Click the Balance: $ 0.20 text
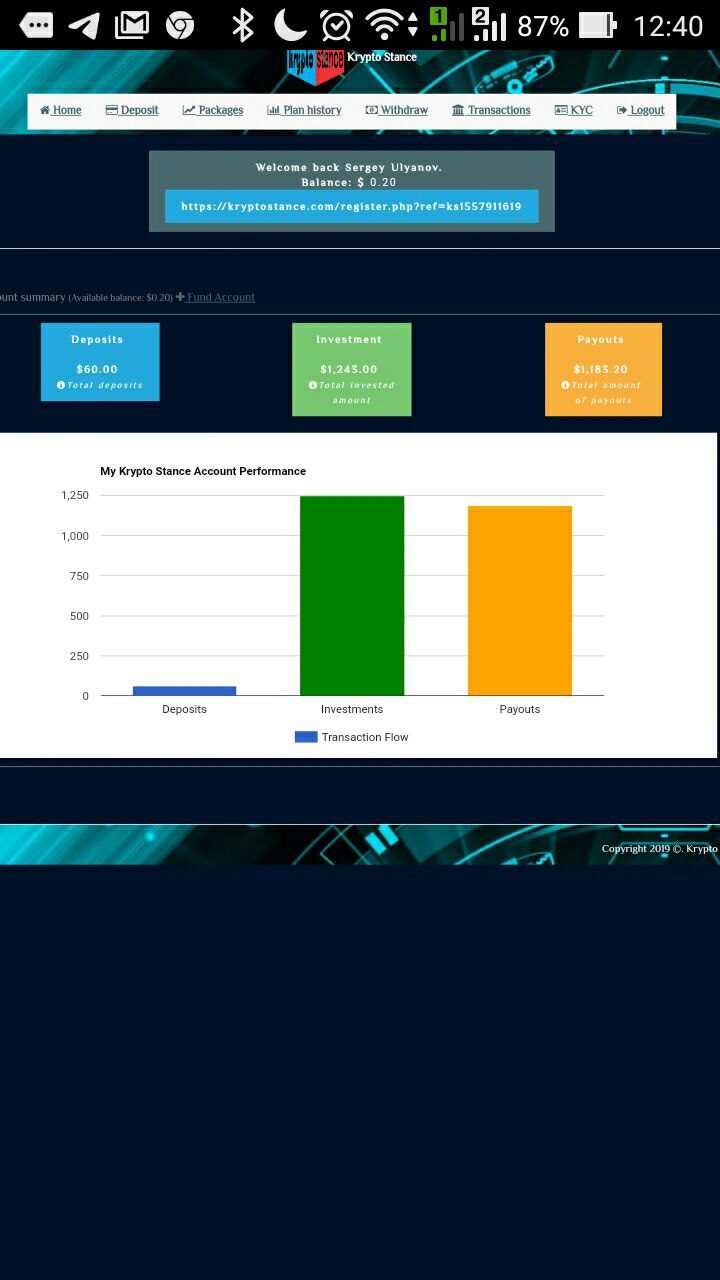 [x=349, y=182]
